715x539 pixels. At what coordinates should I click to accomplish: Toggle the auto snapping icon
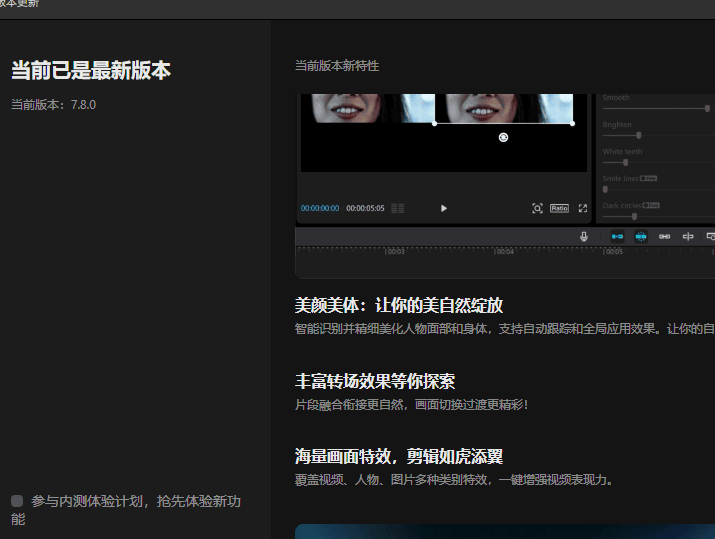[641, 236]
